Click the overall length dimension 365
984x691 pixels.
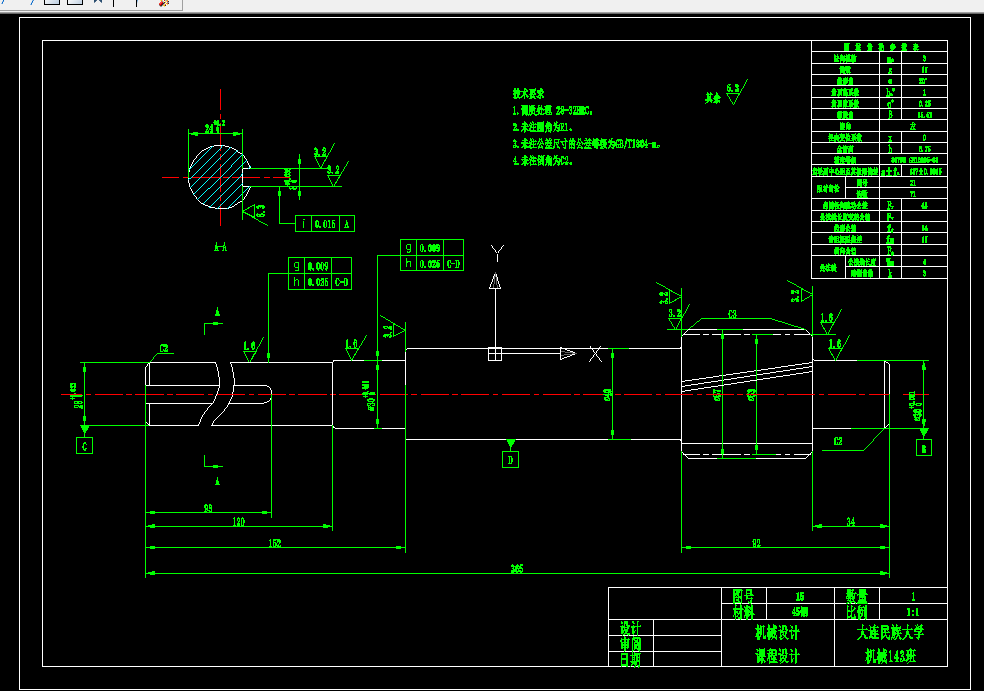click(x=516, y=569)
